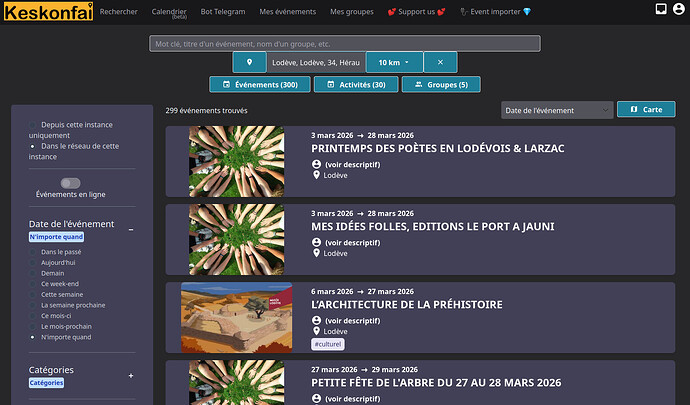This screenshot has height=405, width=690.
Task: Open Rechercher in the top menu
Action: [118, 11]
